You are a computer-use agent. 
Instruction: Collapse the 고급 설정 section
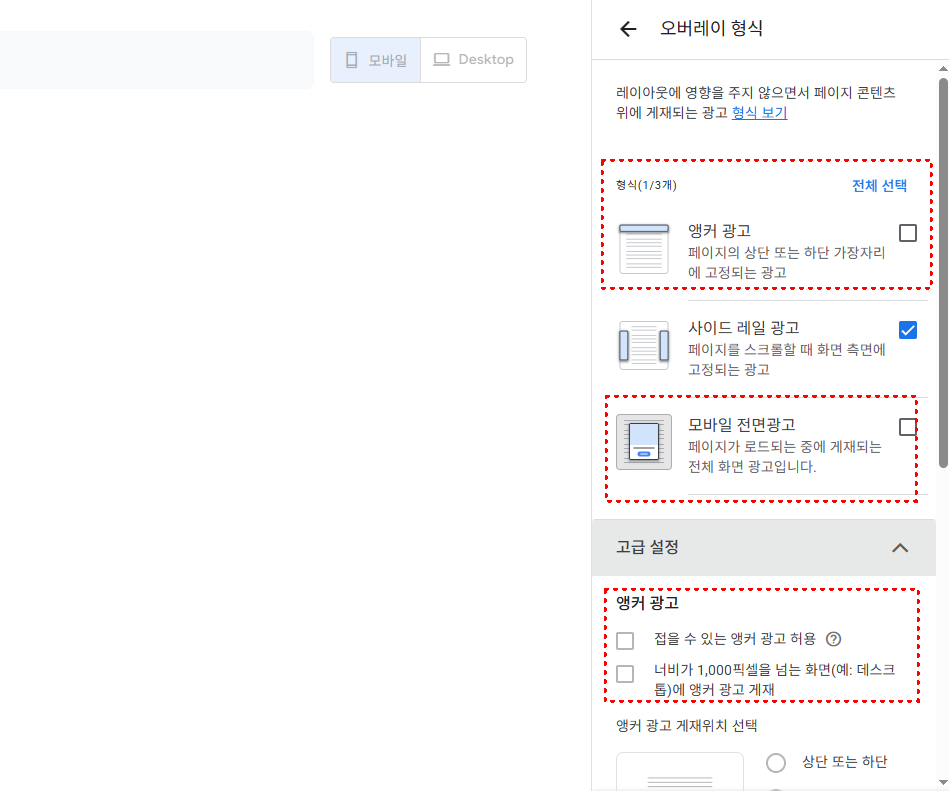point(900,548)
